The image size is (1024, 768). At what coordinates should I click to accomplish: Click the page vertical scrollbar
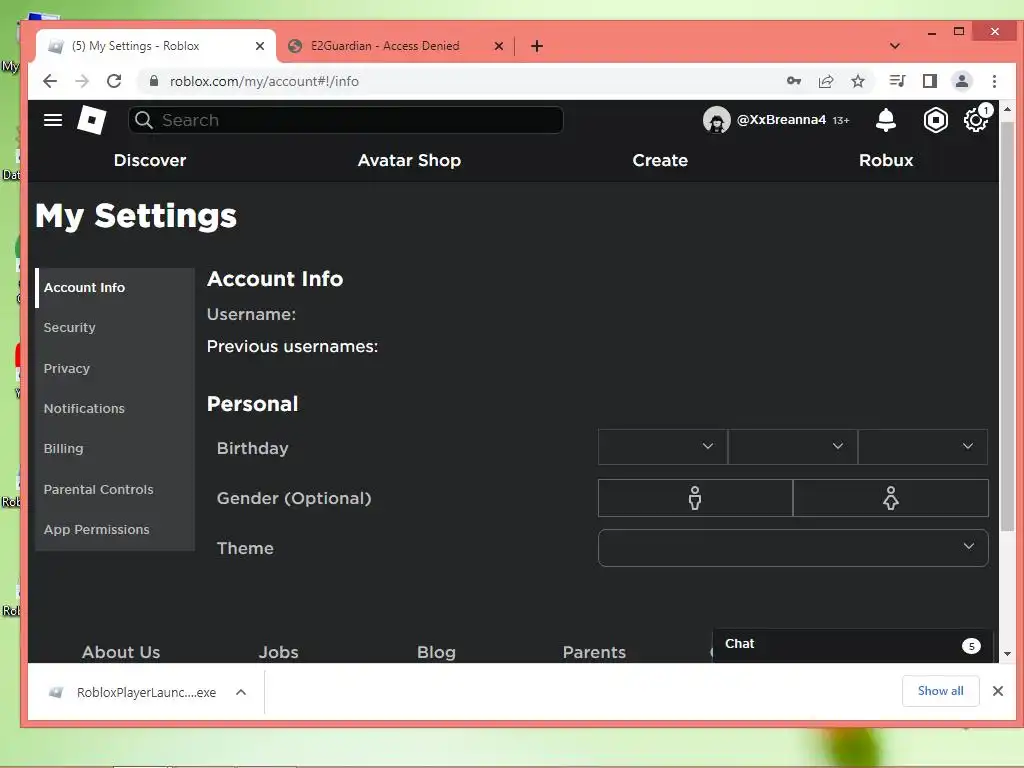pyautogui.click(x=1008, y=327)
